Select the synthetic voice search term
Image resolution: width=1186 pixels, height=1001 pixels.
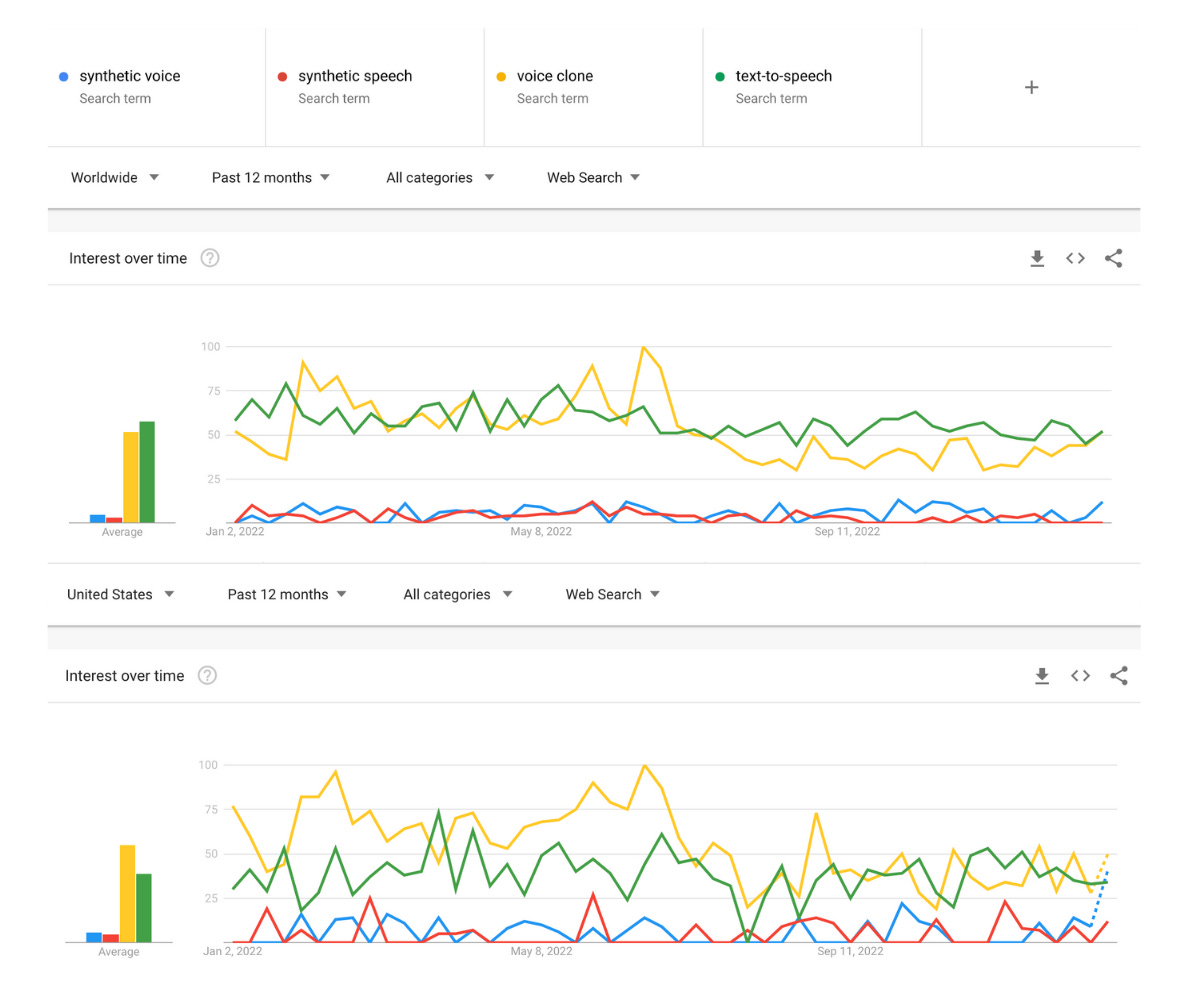tap(157, 87)
